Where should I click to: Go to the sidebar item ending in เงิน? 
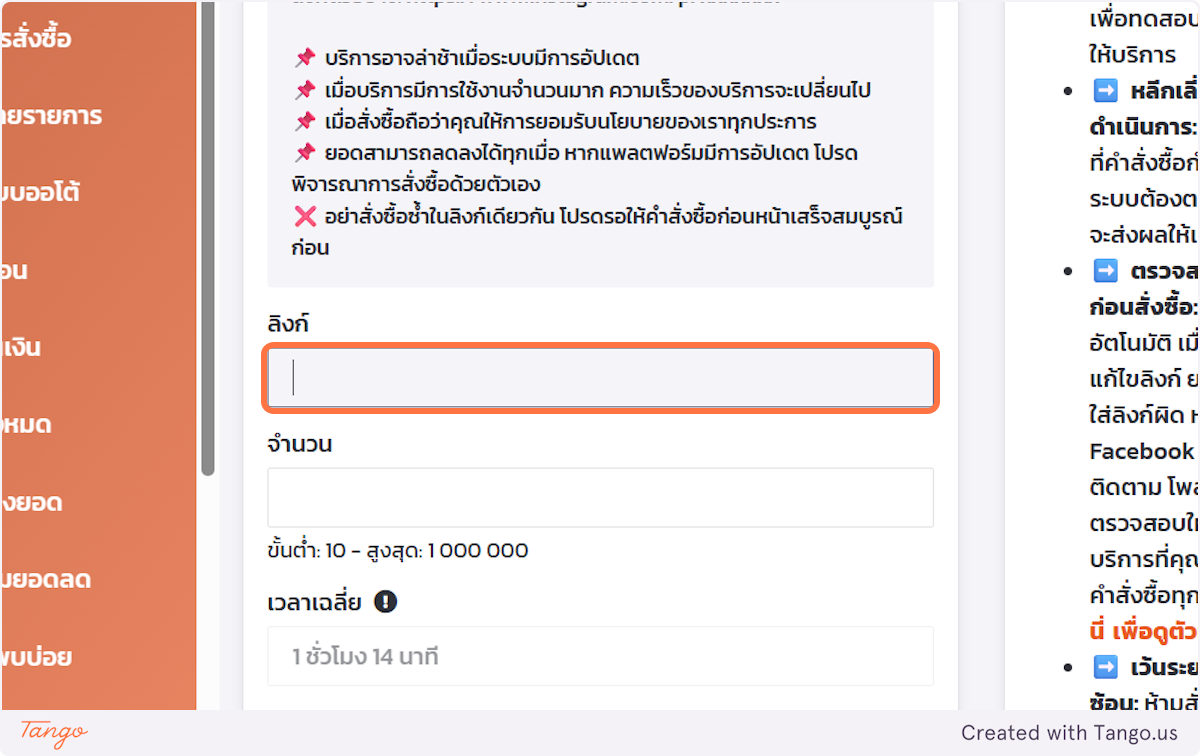point(25,348)
